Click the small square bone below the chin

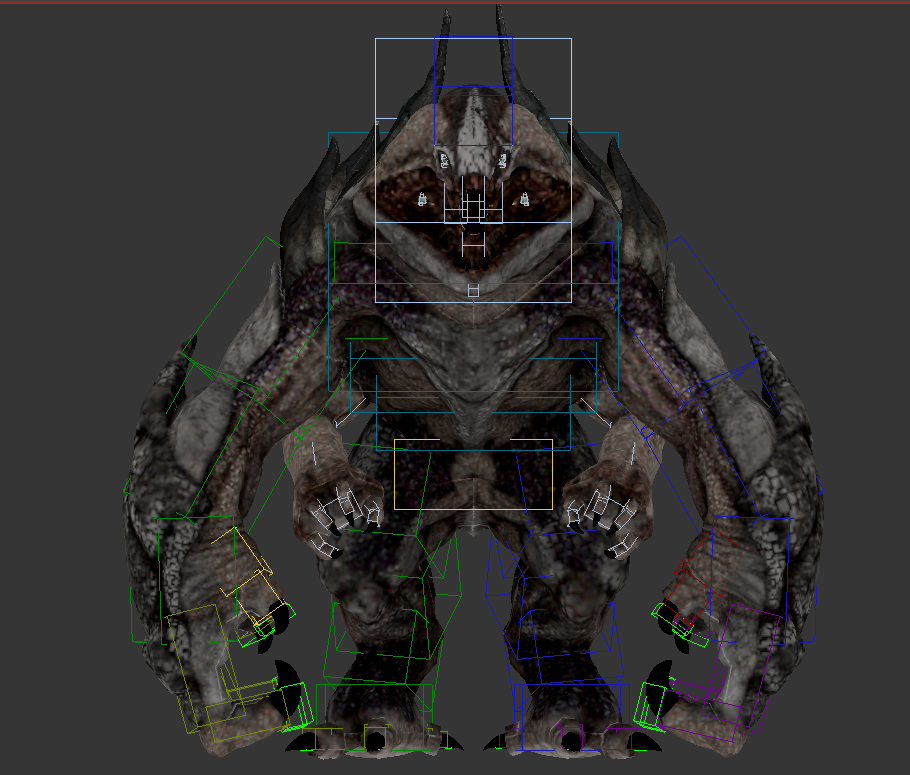click(473, 290)
